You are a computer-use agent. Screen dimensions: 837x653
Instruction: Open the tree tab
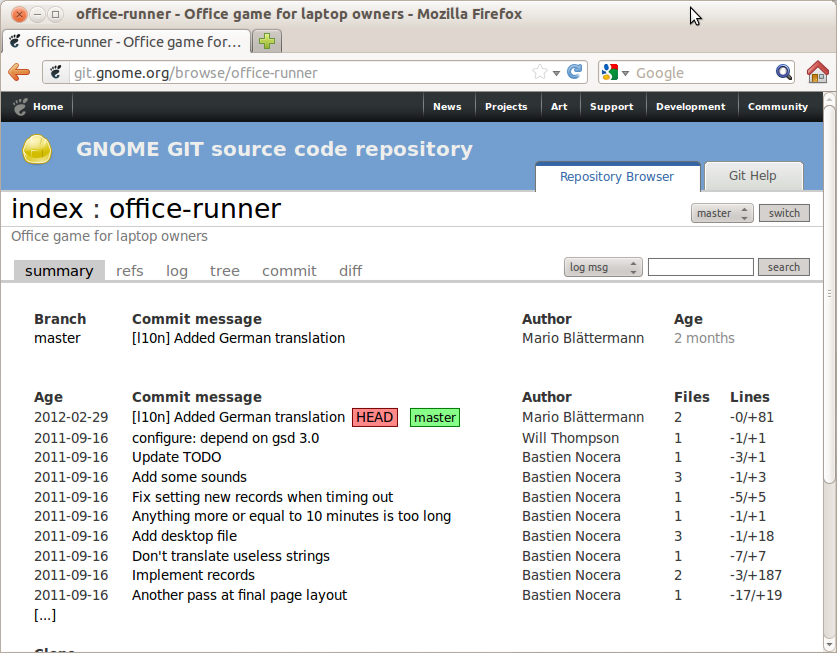tap(225, 271)
